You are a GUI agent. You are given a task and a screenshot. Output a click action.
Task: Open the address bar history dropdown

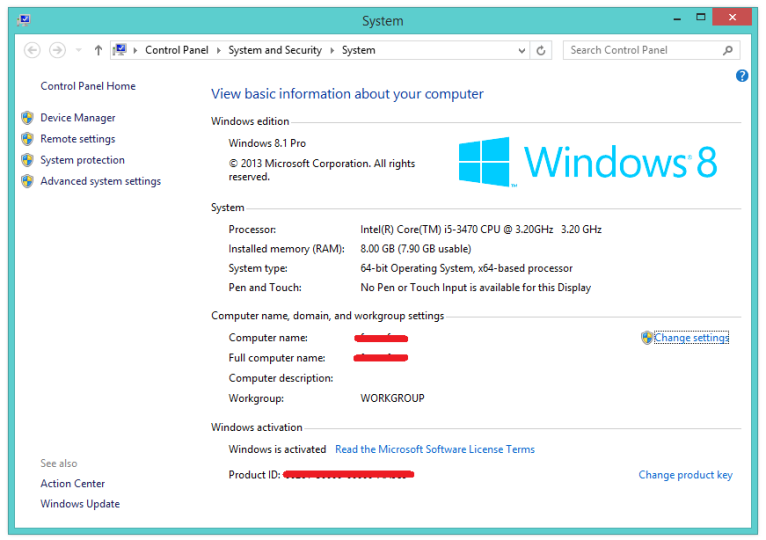click(522, 50)
